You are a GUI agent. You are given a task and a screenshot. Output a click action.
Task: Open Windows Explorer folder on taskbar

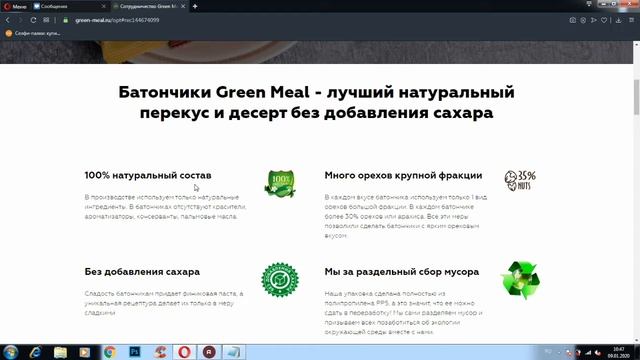60,352
